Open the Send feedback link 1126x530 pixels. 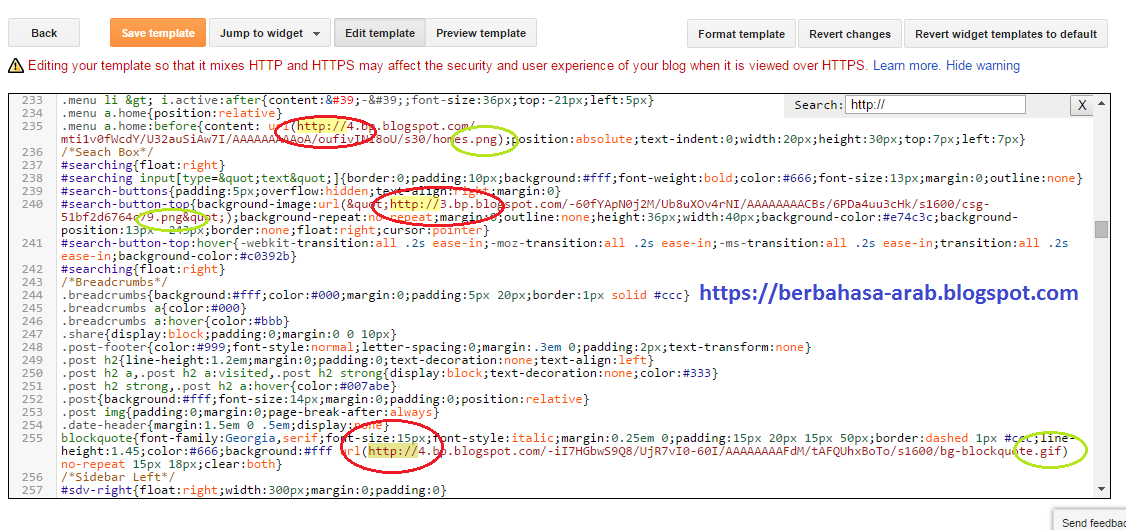pos(1092,523)
